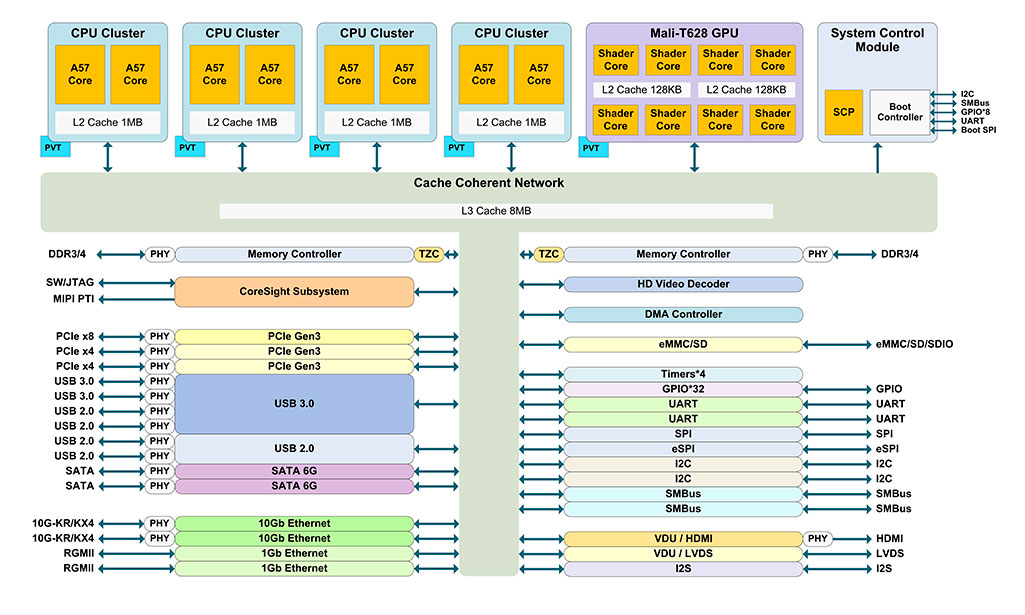Click the SCP block in System Control Module
Viewport: 1025px width, 615px height.
[x=843, y=112]
